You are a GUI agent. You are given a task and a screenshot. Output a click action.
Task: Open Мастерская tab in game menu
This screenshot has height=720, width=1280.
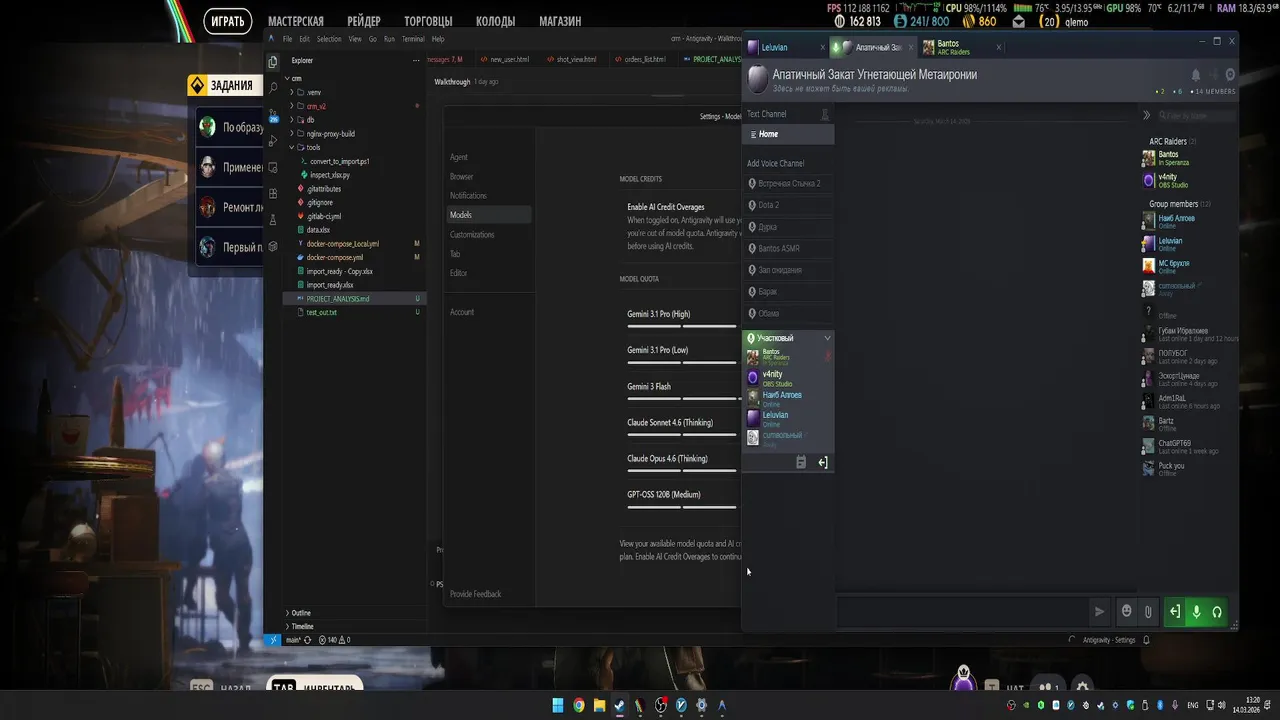pyautogui.click(x=296, y=21)
